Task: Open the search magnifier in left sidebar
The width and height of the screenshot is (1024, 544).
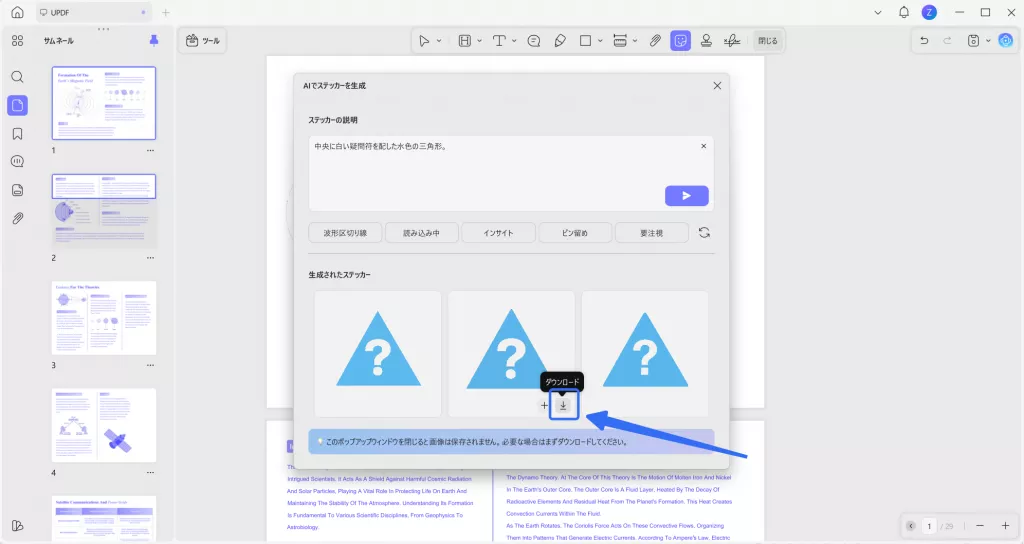Action: tap(18, 77)
